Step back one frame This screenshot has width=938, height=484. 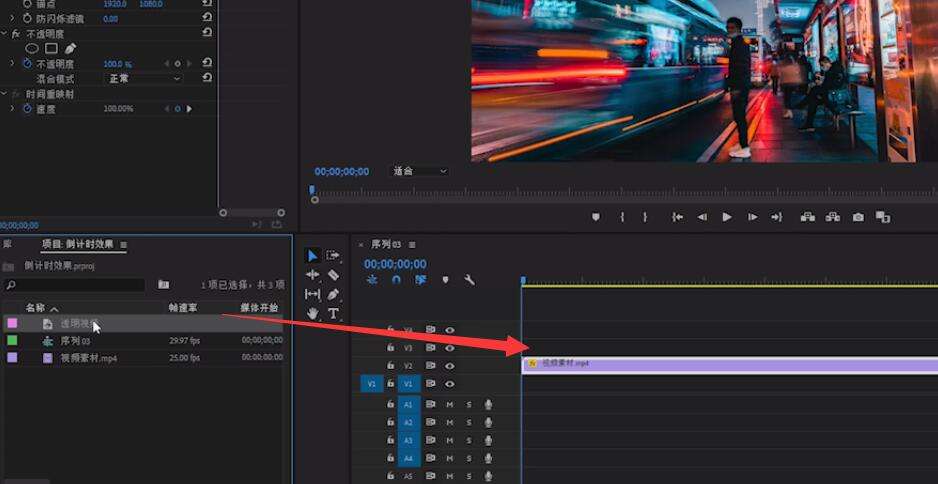coord(702,217)
